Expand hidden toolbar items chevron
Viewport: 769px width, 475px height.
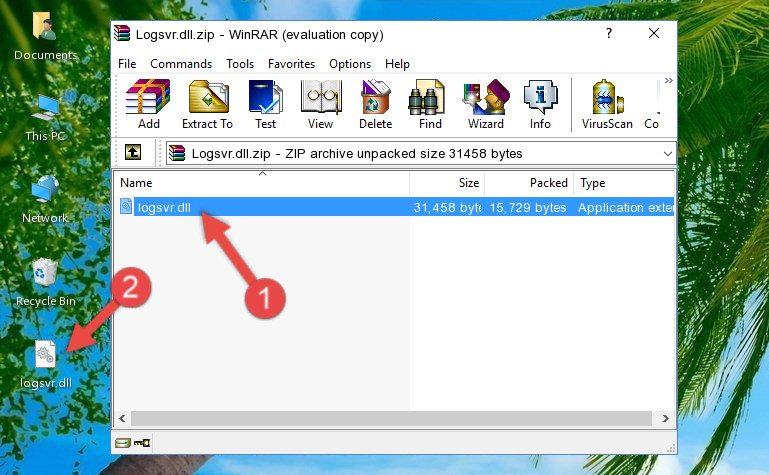(x=668, y=81)
